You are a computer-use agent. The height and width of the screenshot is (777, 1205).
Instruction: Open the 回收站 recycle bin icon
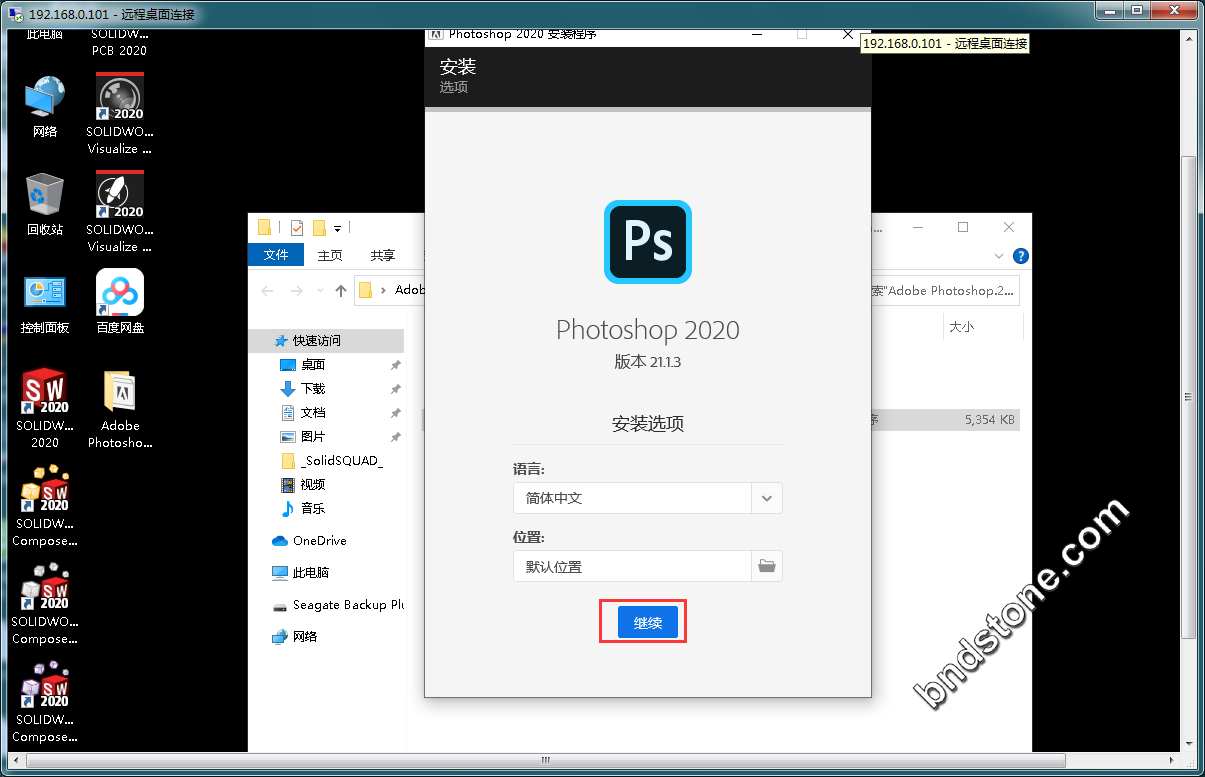click(45, 203)
